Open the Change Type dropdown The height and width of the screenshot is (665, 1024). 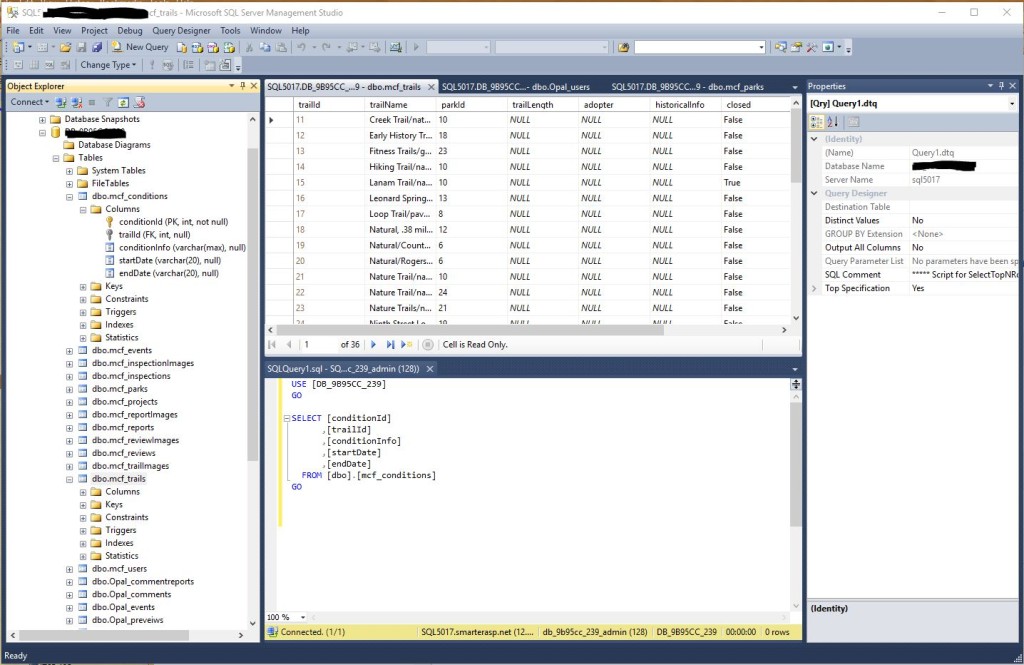pos(108,65)
